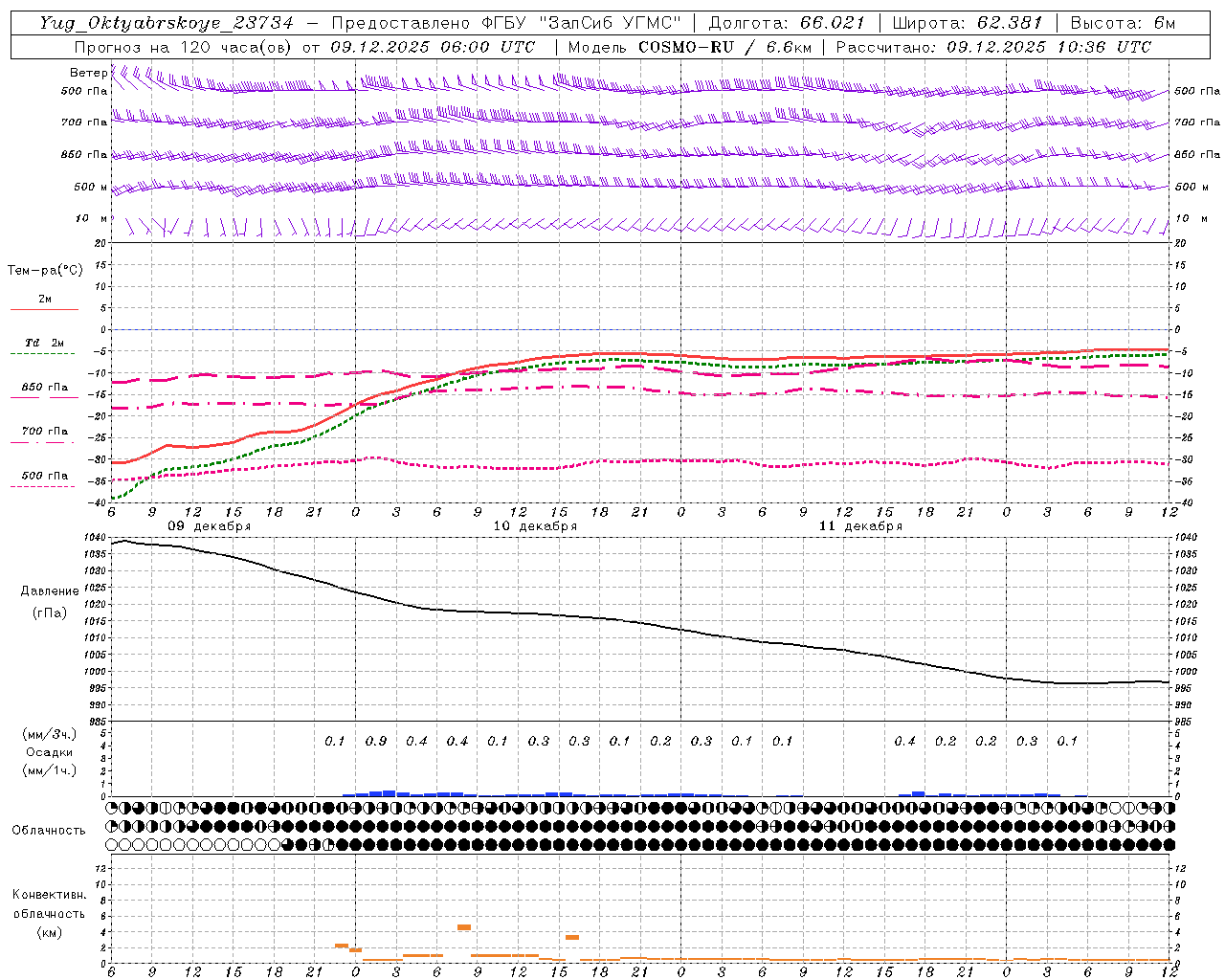Click the Ветер wind panel label
The width and height of the screenshot is (1225, 980).
[x=89, y=73]
